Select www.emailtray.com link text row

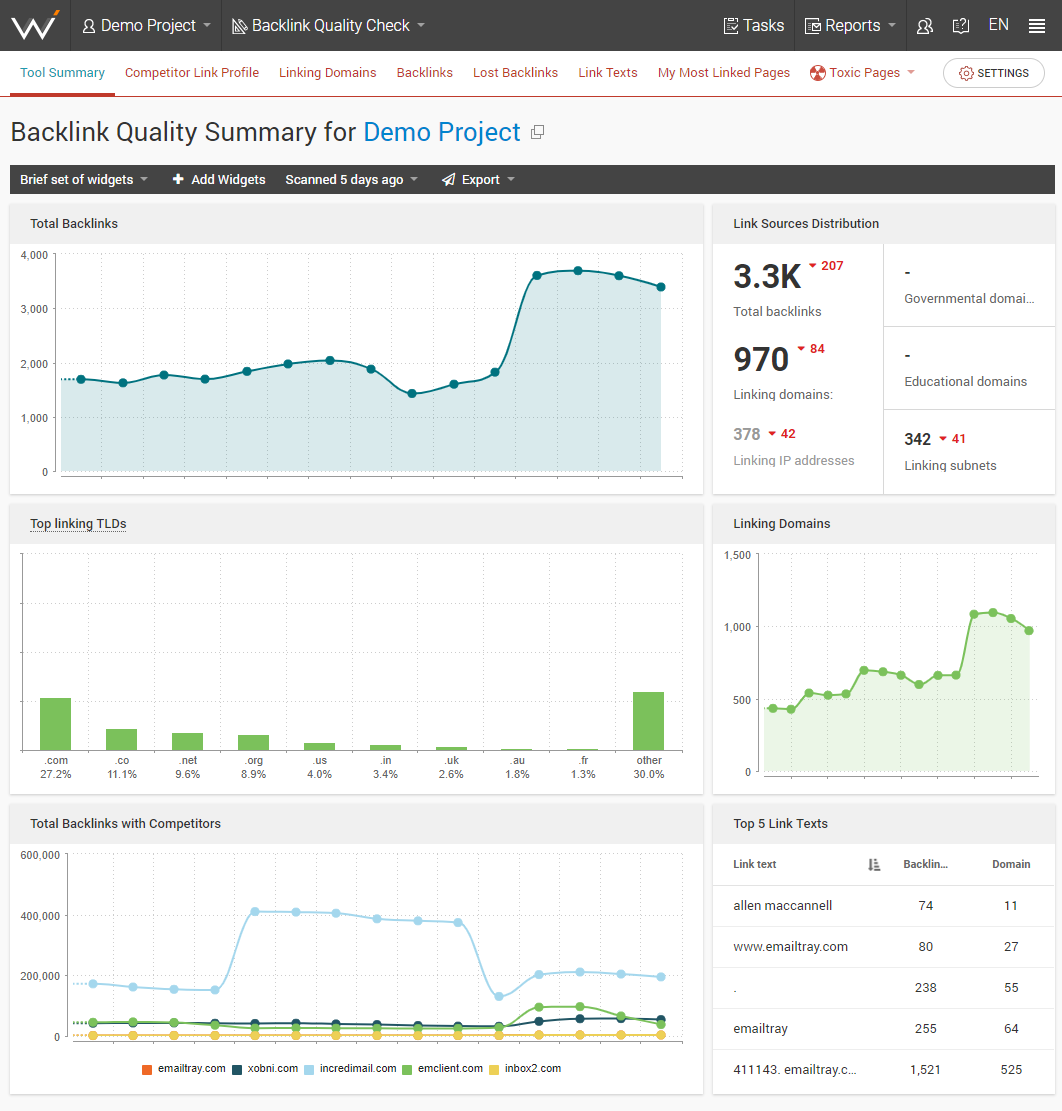[883, 947]
